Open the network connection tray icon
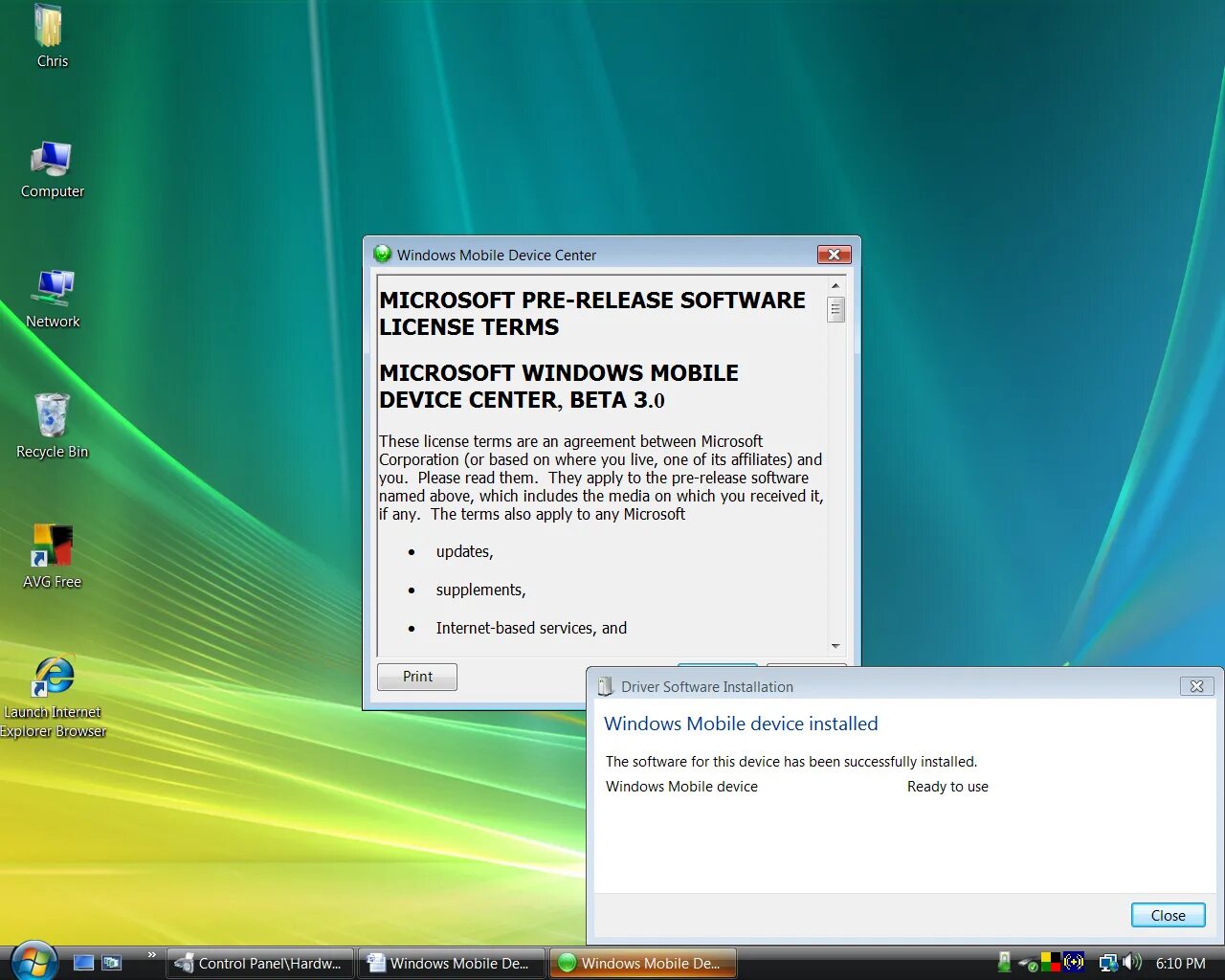This screenshot has height=980, width=1225. (x=1108, y=963)
